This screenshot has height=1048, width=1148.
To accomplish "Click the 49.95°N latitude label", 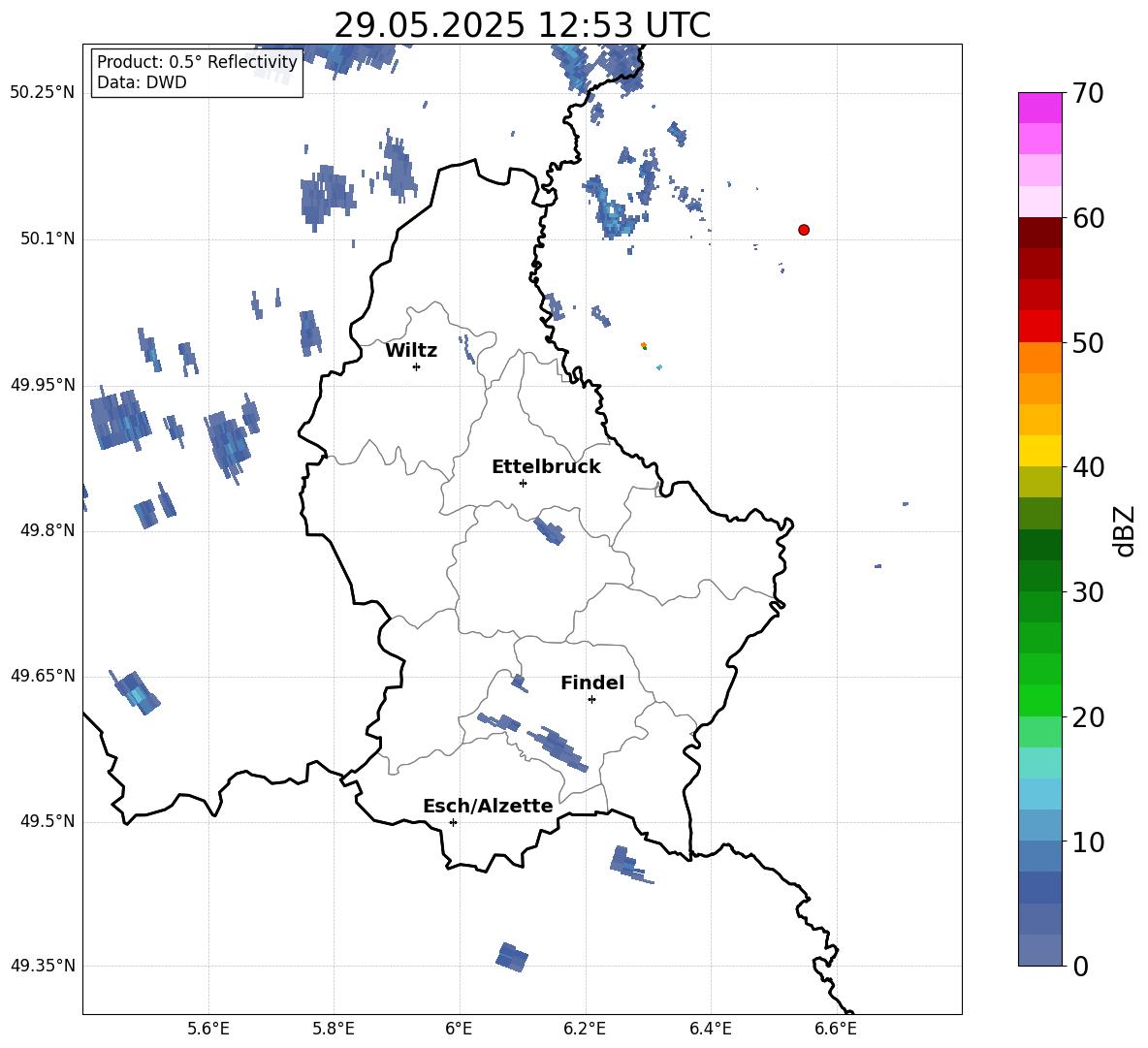I will (43, 384).
